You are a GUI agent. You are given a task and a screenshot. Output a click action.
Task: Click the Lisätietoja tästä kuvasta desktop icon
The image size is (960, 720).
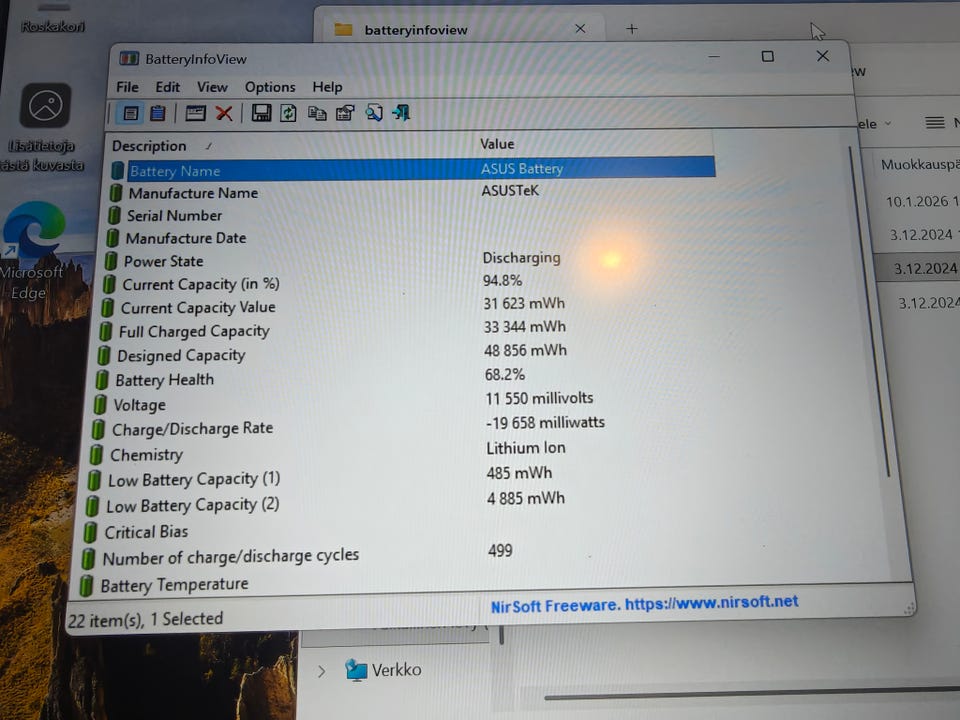[x=43, y=127]
